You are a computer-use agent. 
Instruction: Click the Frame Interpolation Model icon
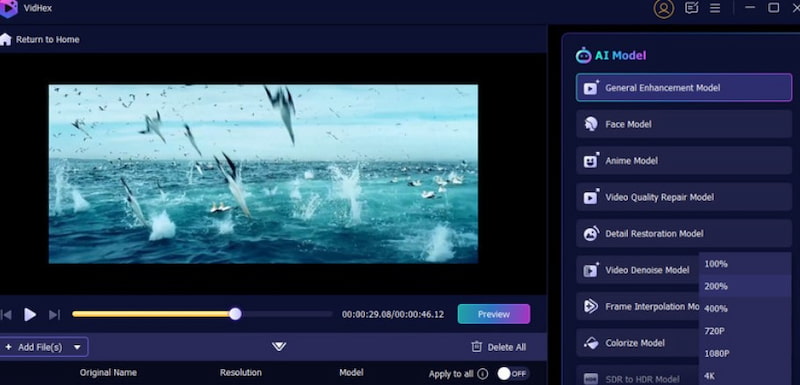click(x=591, y=306)
